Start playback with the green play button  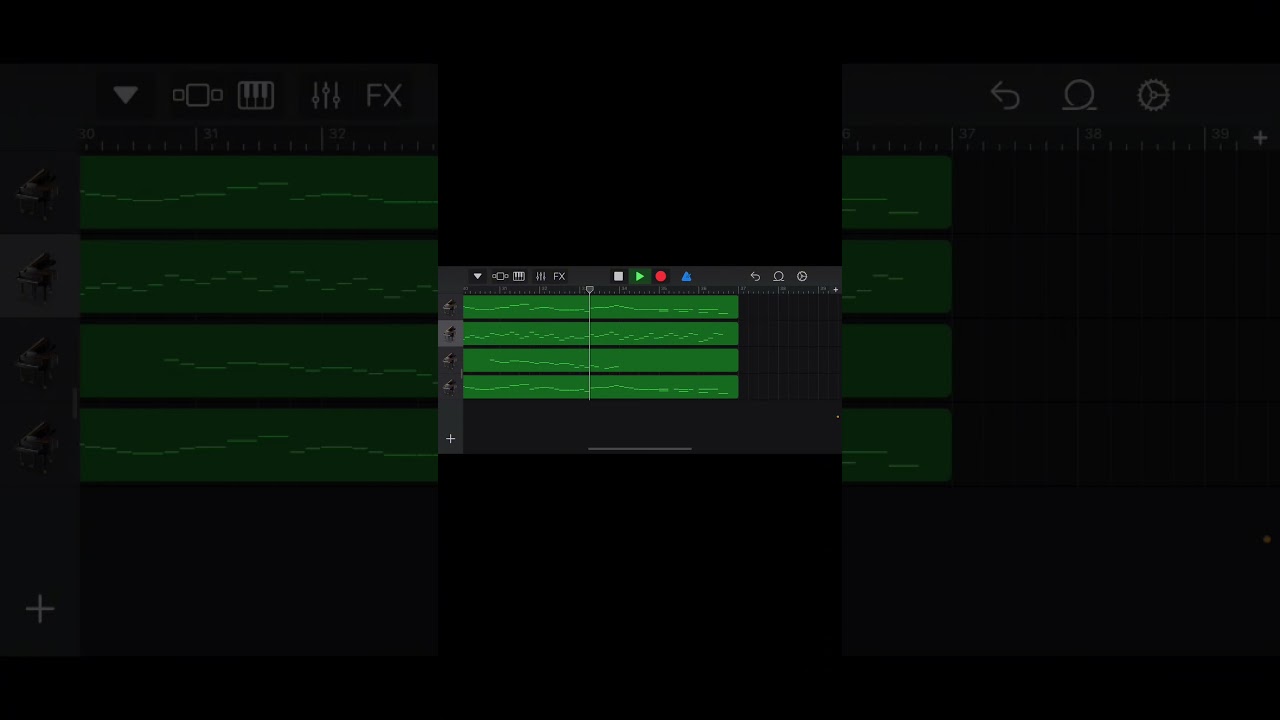point(640,276)
